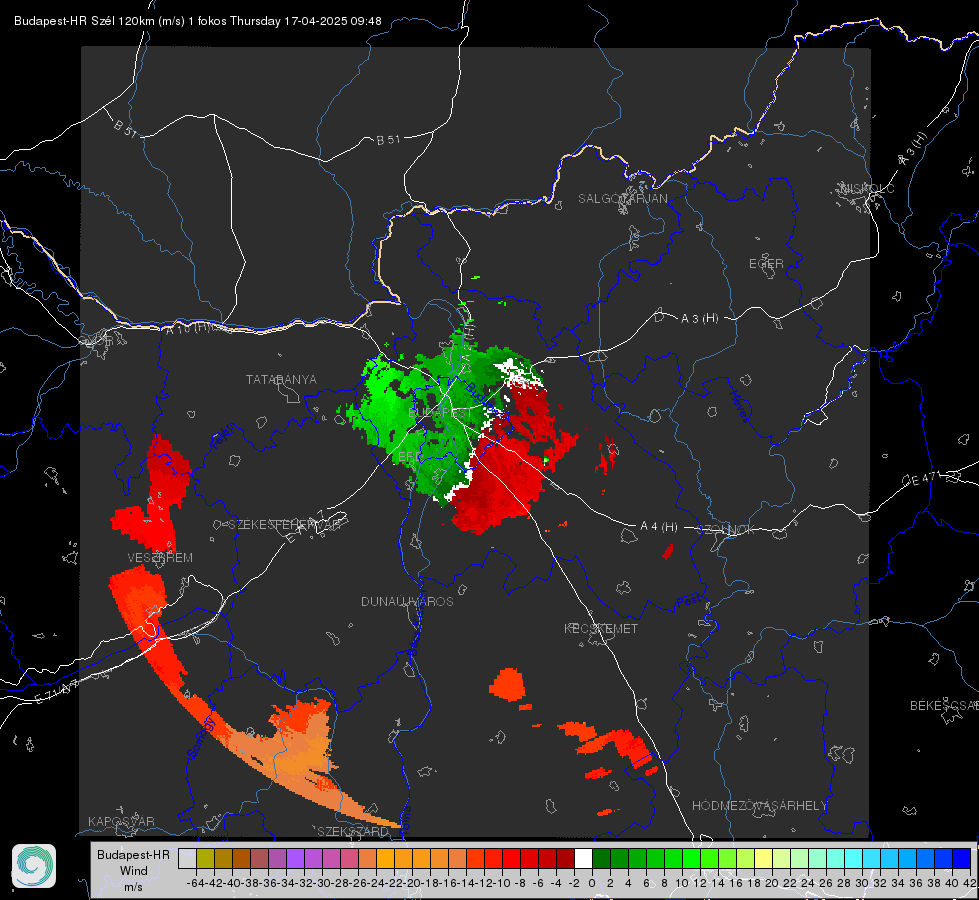Click the 'Somogy' county label
979x900 pixels.
coord(201,738)
